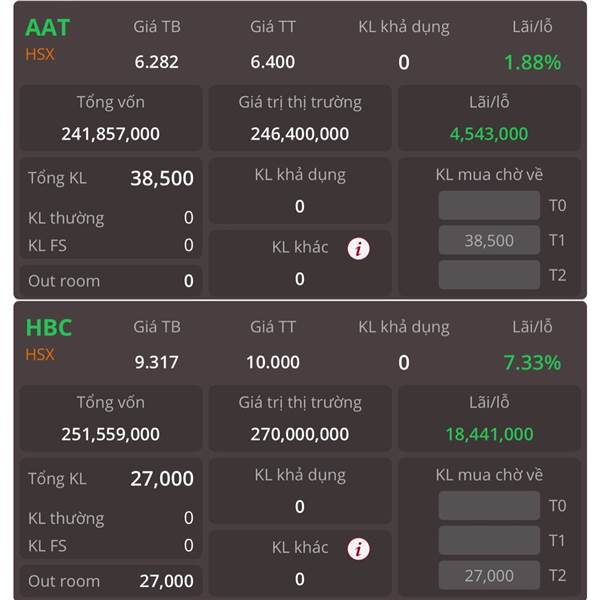Click the info icon beside HBC KL khác
The width and height of the screenshot is (600, 600).
click(x=358, y=549)
